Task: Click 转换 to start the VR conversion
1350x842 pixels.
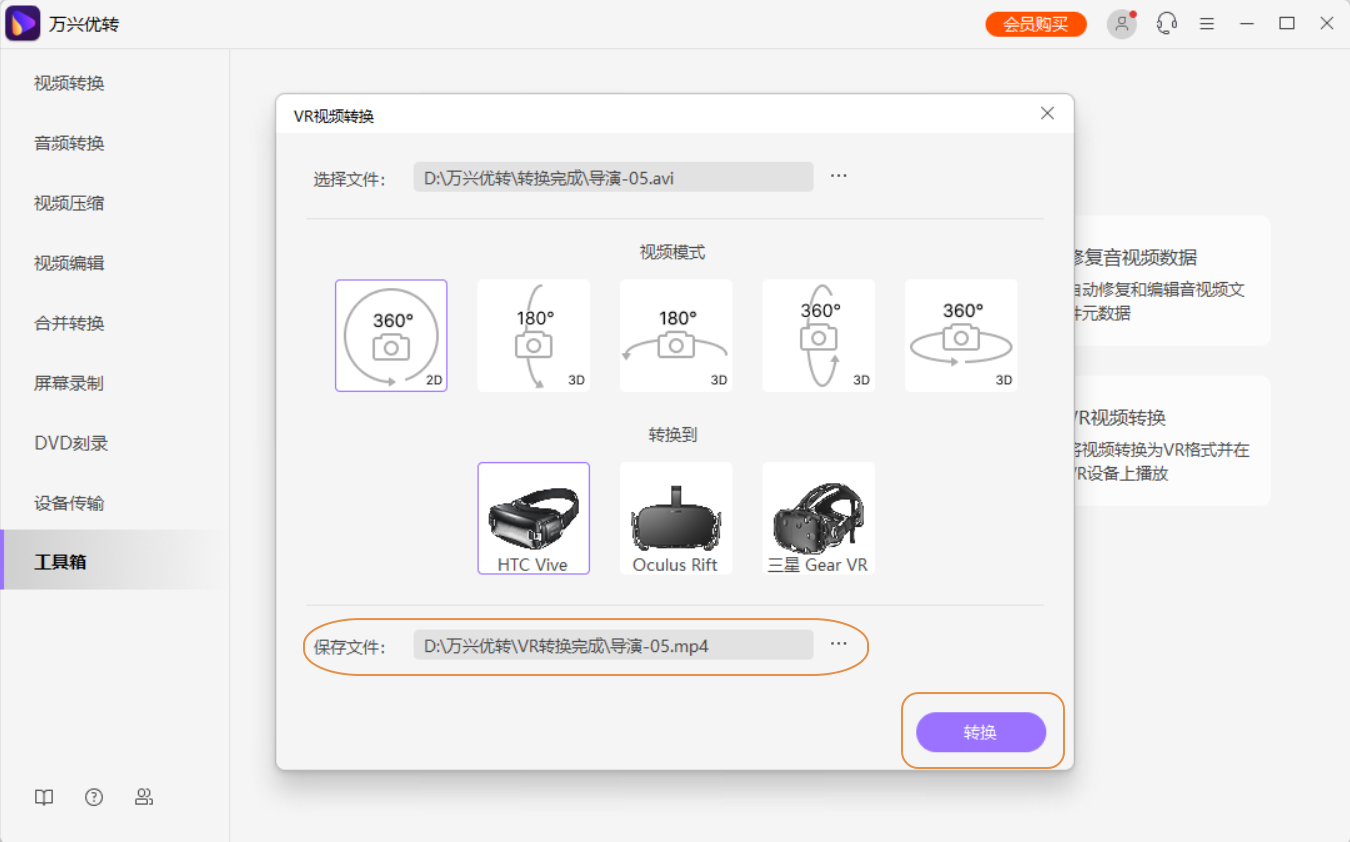Action: (981, 732)
